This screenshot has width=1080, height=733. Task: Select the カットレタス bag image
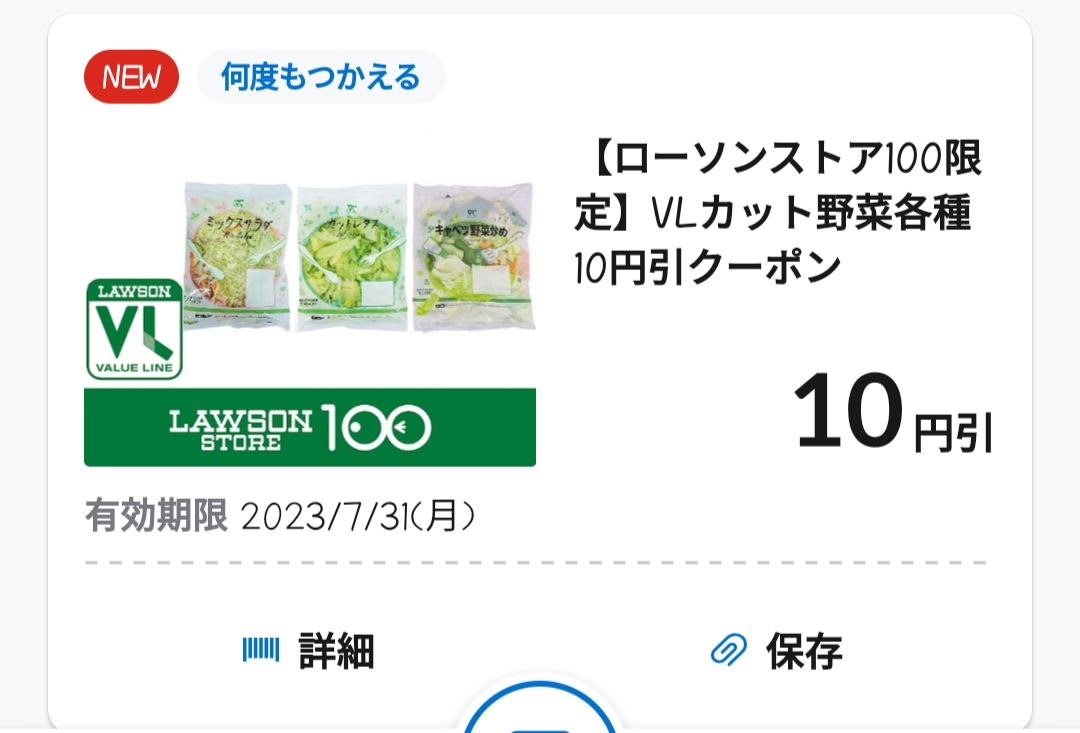(353, 257)
